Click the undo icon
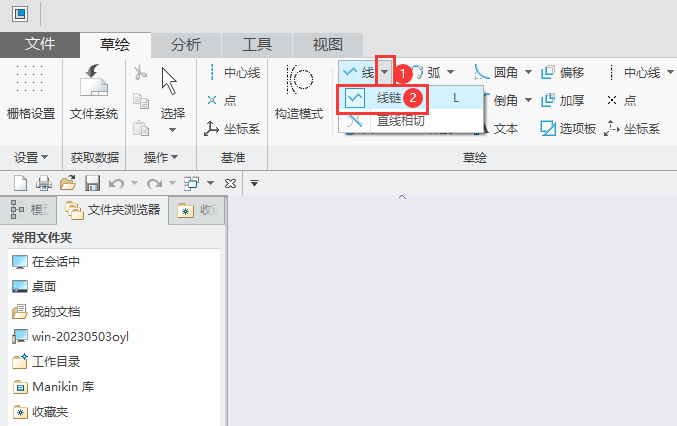The image size is (677, 426). (116, 184)
